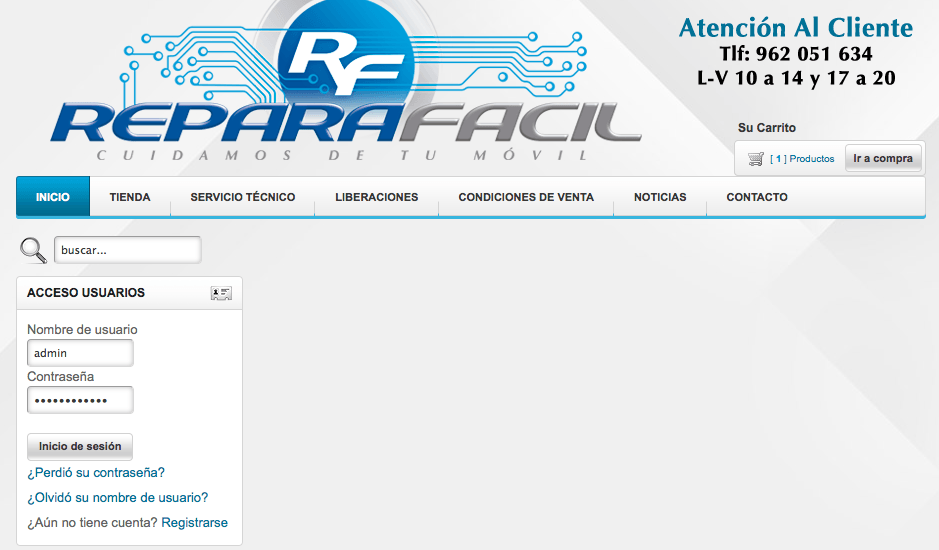The image size is (939, 550).
Task: Go to SERVICIO TÉCNICO page
Action: [x=243, y=197]
